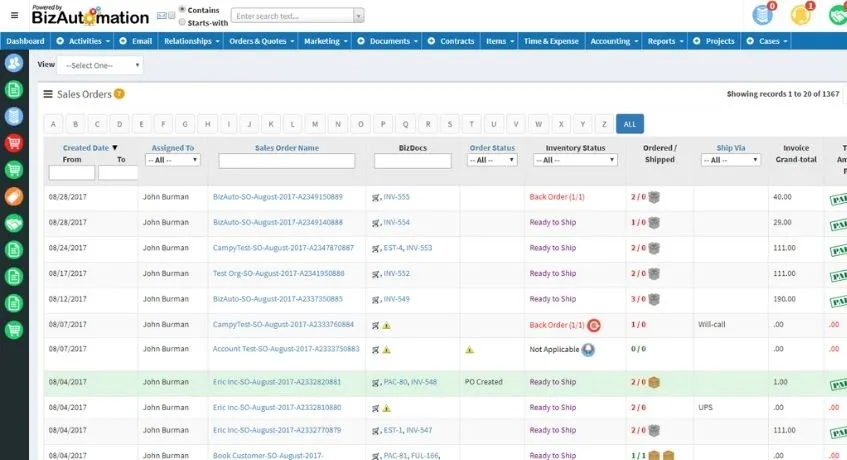The image size is (847, 460).
Task: Open the Dashboard tab
Action: [25, 41]
